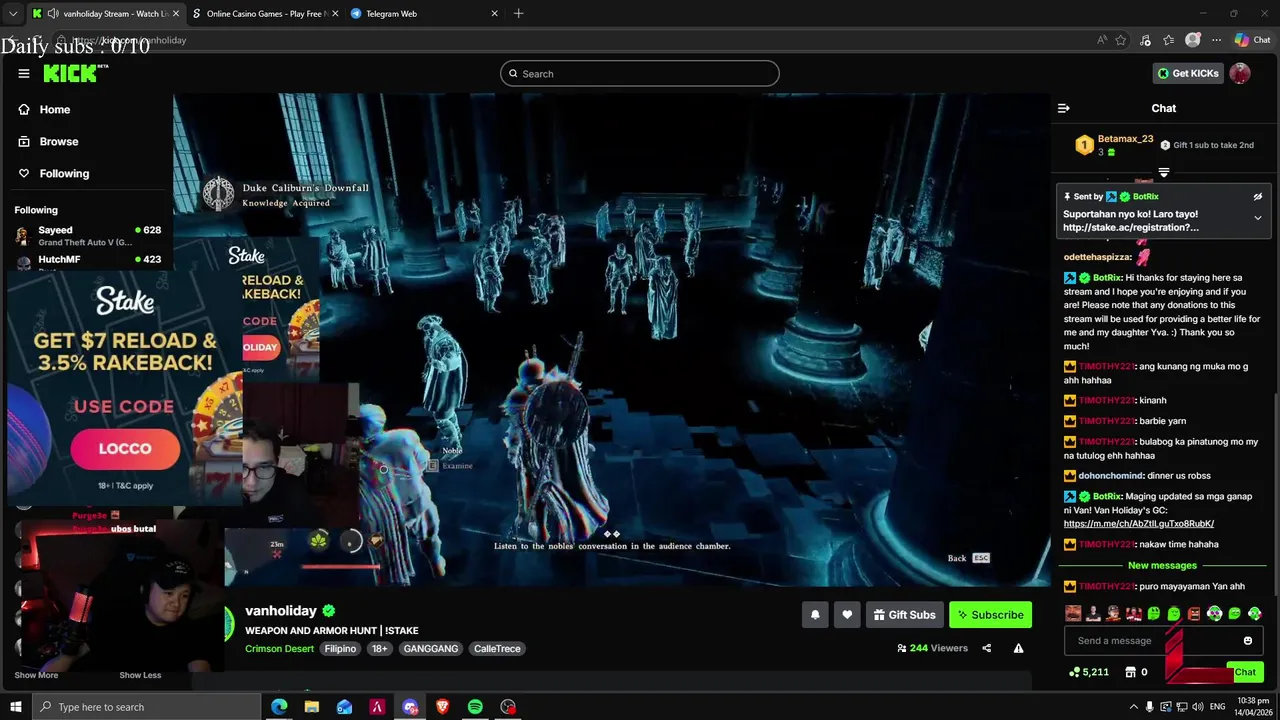The width and height of the screenshot is (1280, 720).
Task: Open Copilot Chat in Edge
Action: [1252, 40]
